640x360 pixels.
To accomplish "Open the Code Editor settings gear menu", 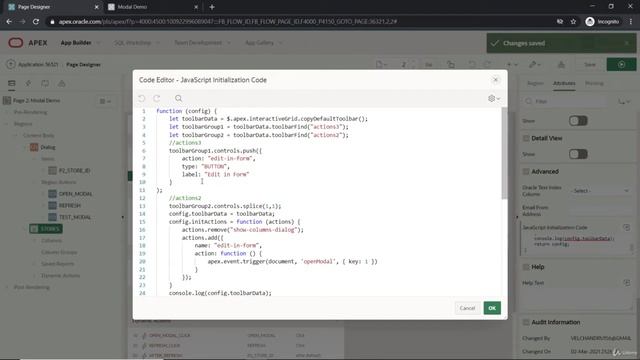I will coord(493,98).
